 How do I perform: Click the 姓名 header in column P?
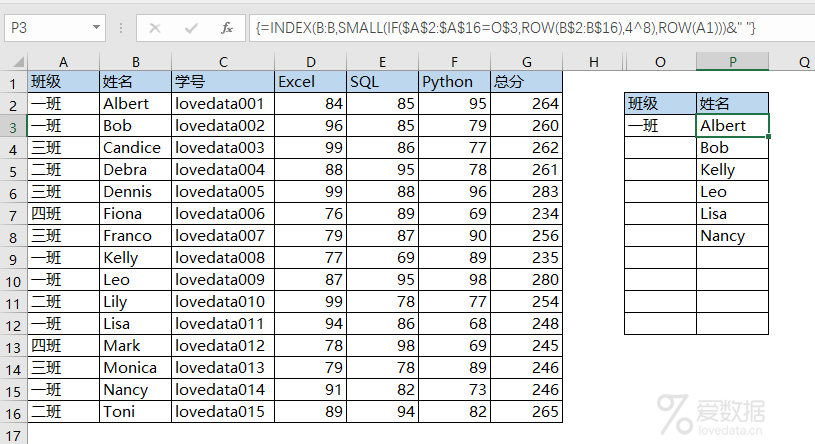(732, 103)
